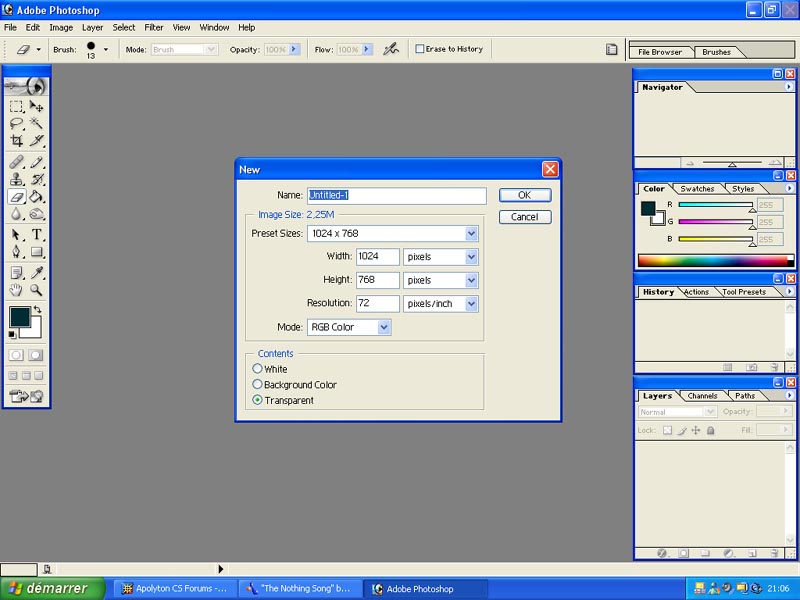The width and height of the screenshot is (800, 600).
Task: Select the Pen tool
Action: pyautogui.click(x=16, y=252)
